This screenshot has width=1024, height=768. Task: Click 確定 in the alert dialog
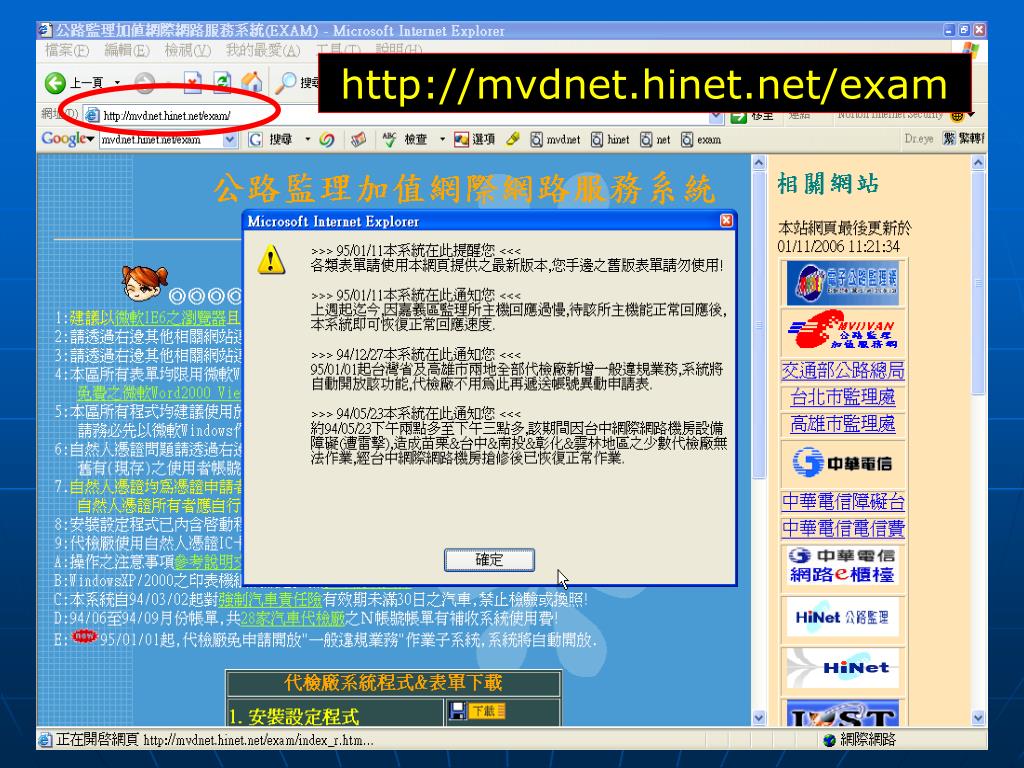click(x=489, y=560)
